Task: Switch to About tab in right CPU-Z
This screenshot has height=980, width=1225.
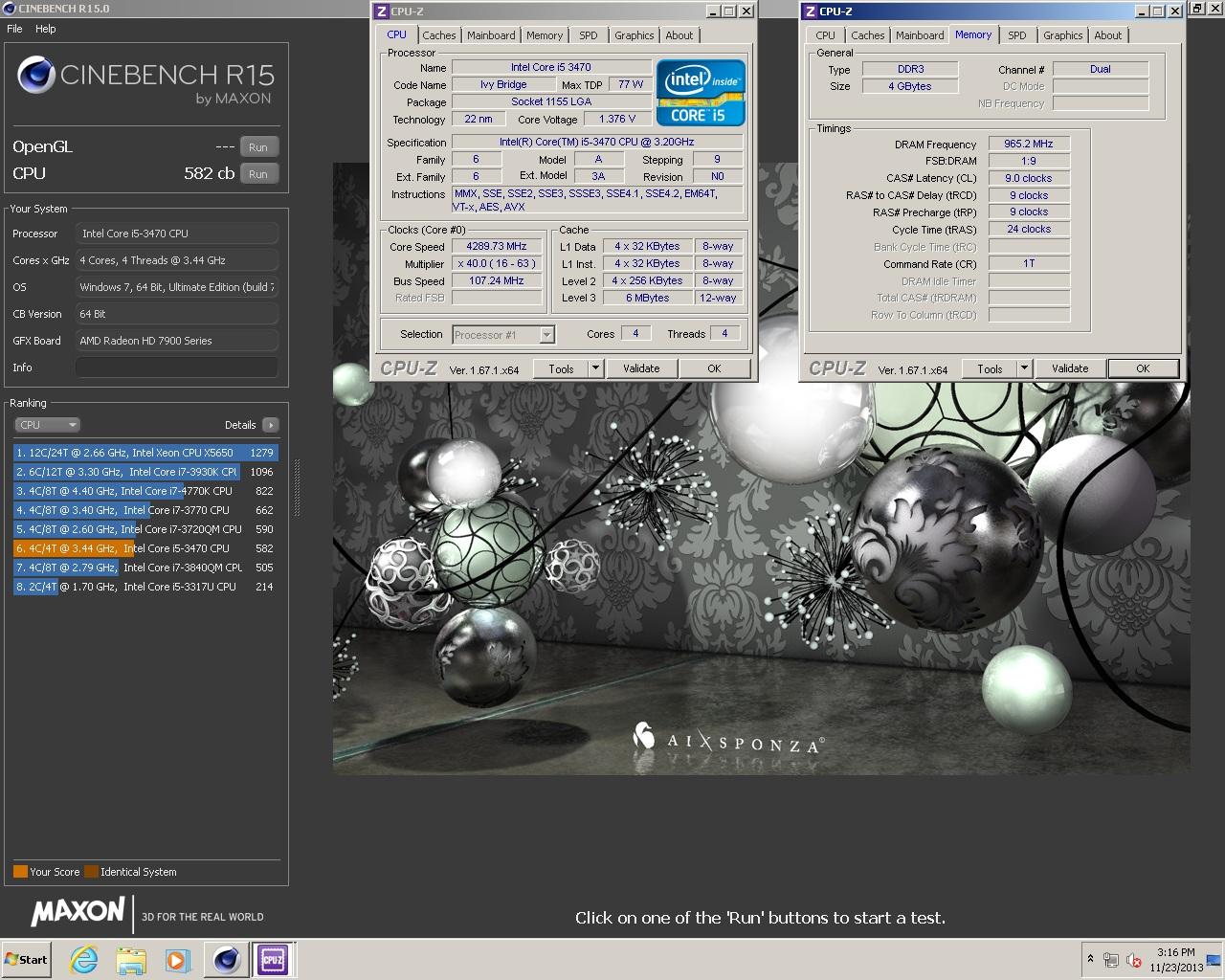Action: [1108, 35]
